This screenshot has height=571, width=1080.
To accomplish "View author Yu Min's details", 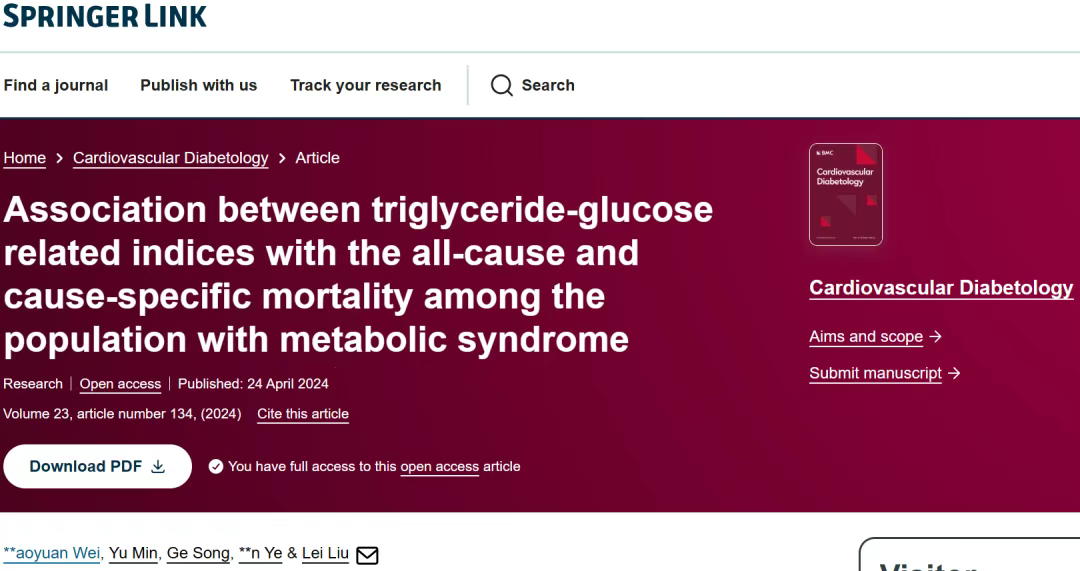I will pos(133,554).
